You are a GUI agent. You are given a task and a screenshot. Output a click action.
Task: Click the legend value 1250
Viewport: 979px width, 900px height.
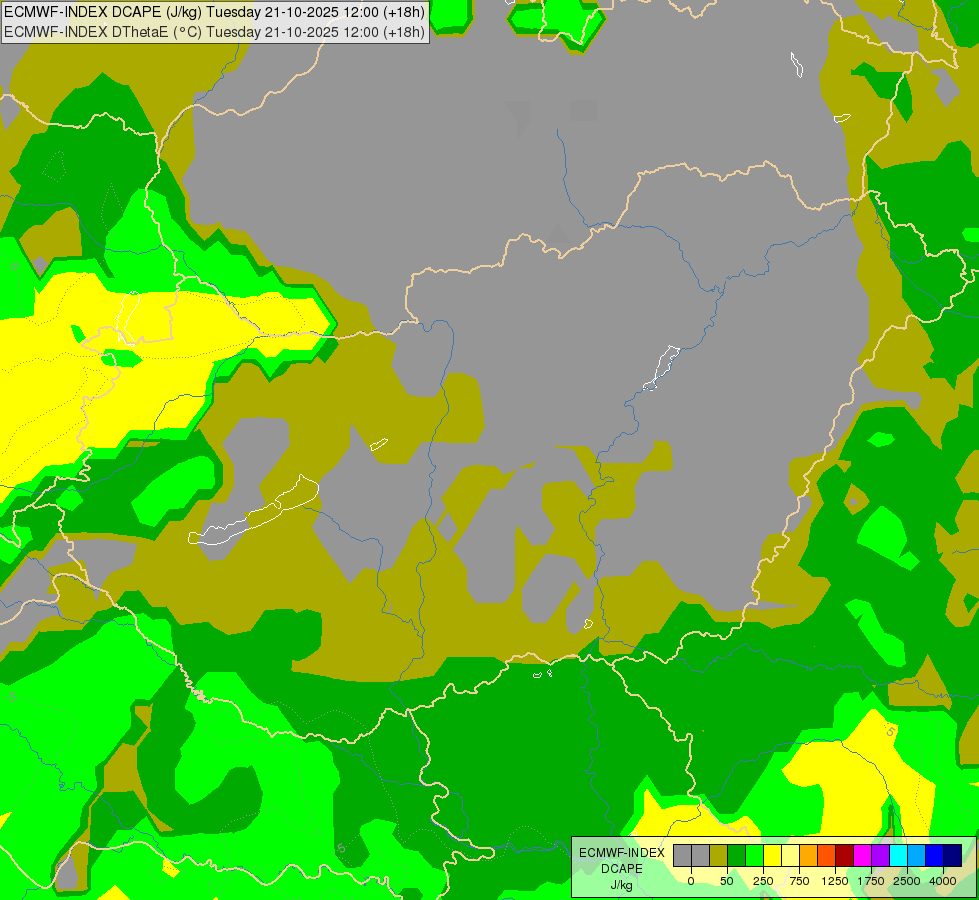click(x=835, y=881)
